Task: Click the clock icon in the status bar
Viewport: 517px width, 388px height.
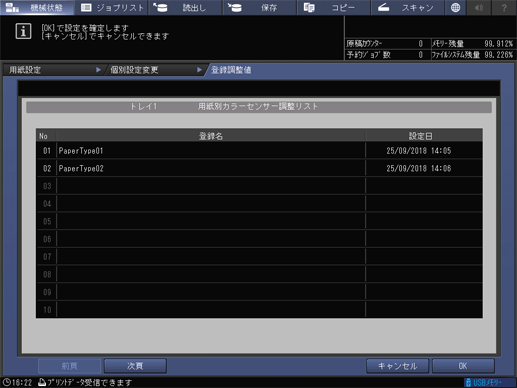Action: (x=6, y=382)
